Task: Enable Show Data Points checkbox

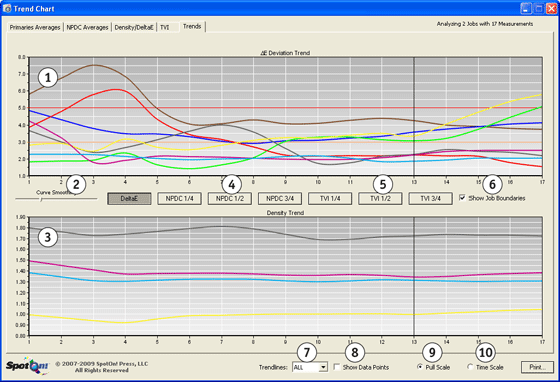Action: [336, 367]
